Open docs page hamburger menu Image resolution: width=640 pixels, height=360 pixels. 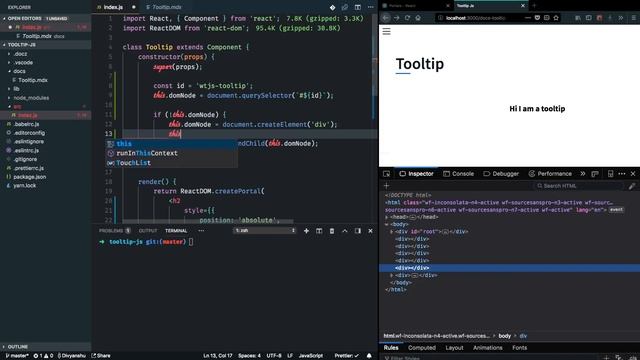click(386, 31)
